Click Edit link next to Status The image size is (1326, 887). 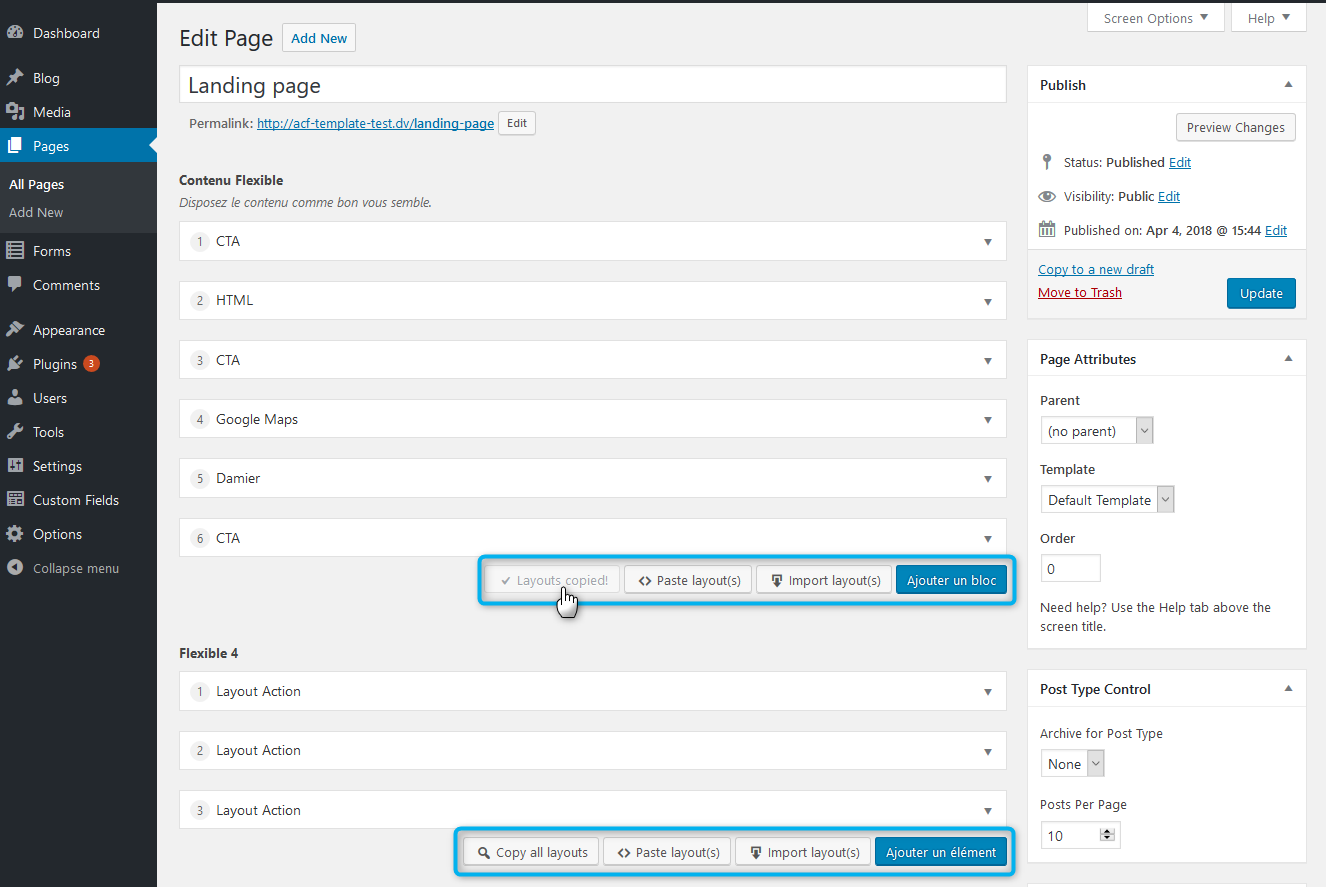pyautogui.click(x=1180, y=162)
